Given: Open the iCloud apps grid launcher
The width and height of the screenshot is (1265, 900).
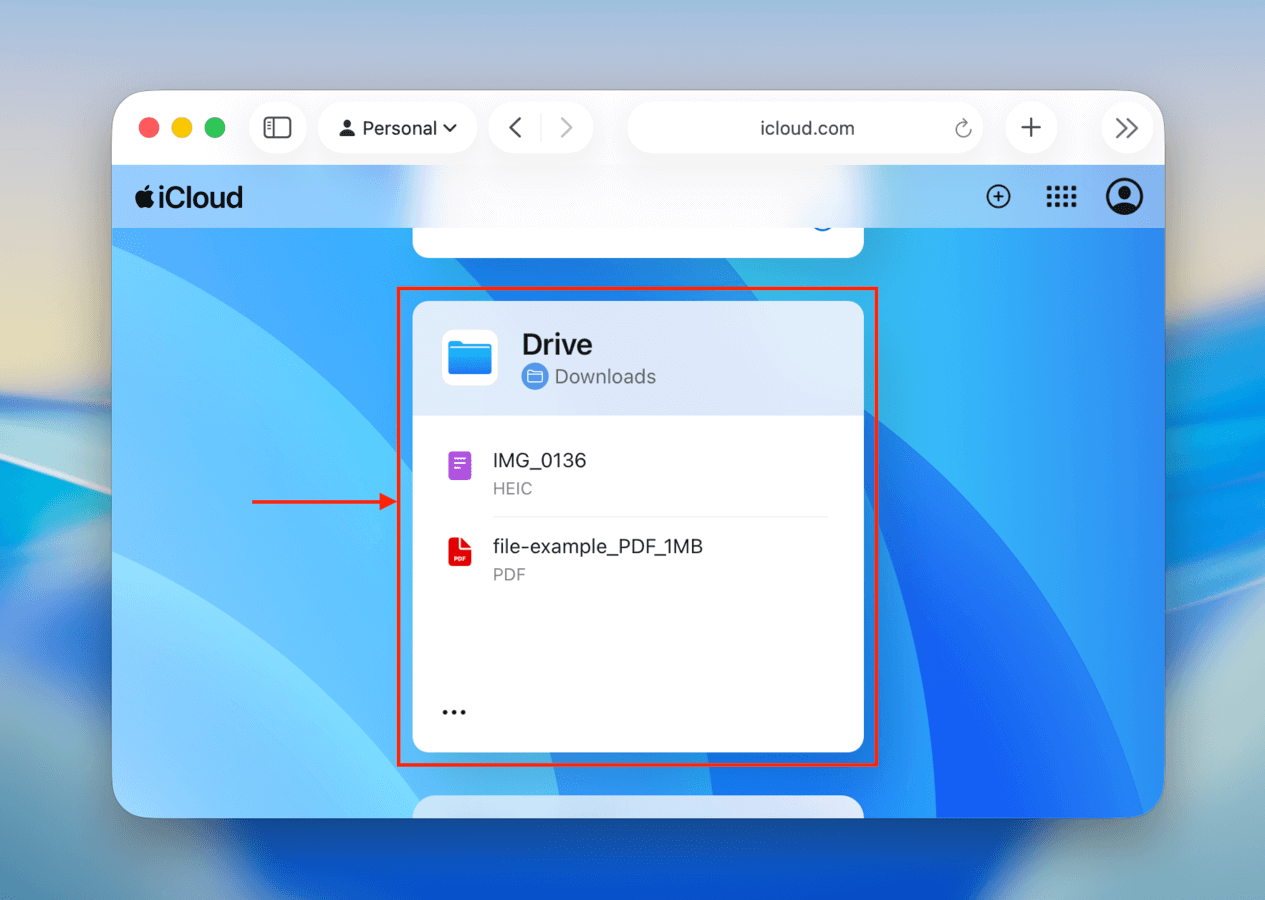Looking at the screenshot, I should pyautogui.click(x=1062, y=196).
